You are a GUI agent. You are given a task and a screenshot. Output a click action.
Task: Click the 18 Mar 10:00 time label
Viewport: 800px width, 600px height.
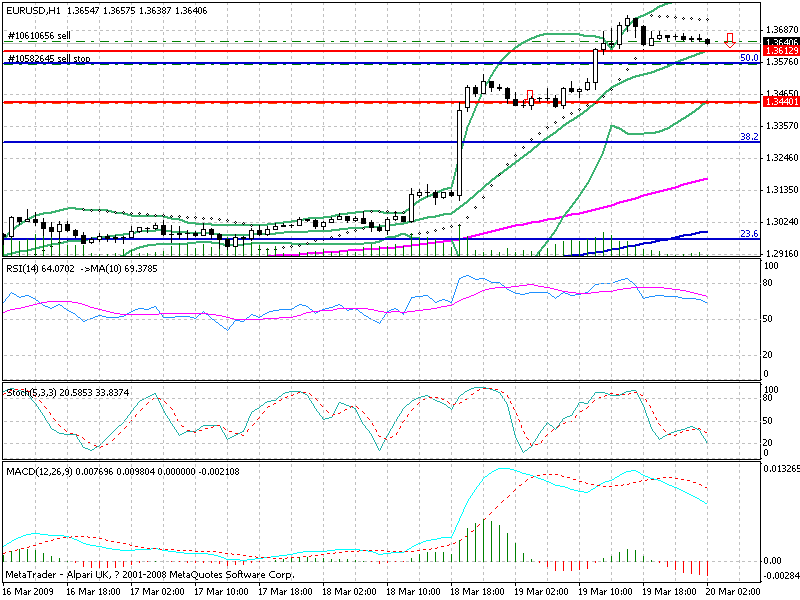coord(414,592)
